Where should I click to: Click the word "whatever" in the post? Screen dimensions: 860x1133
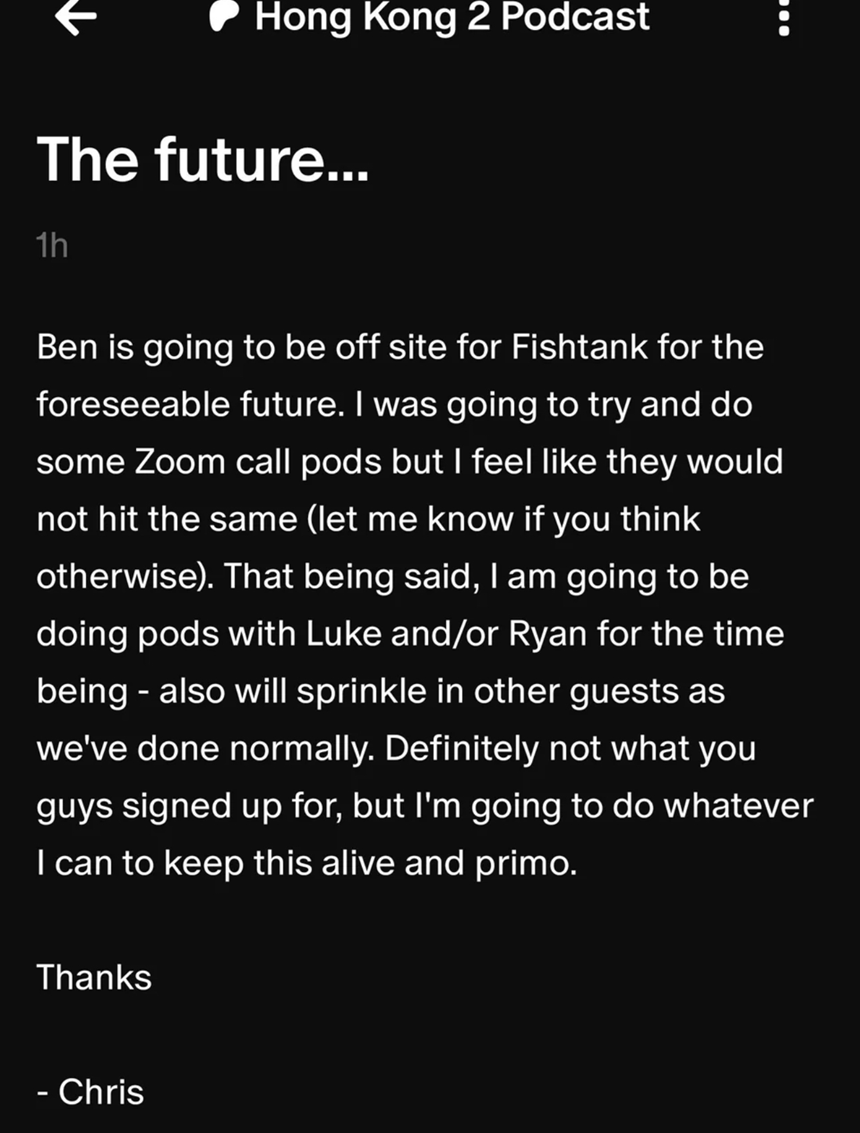coord(739,806)
